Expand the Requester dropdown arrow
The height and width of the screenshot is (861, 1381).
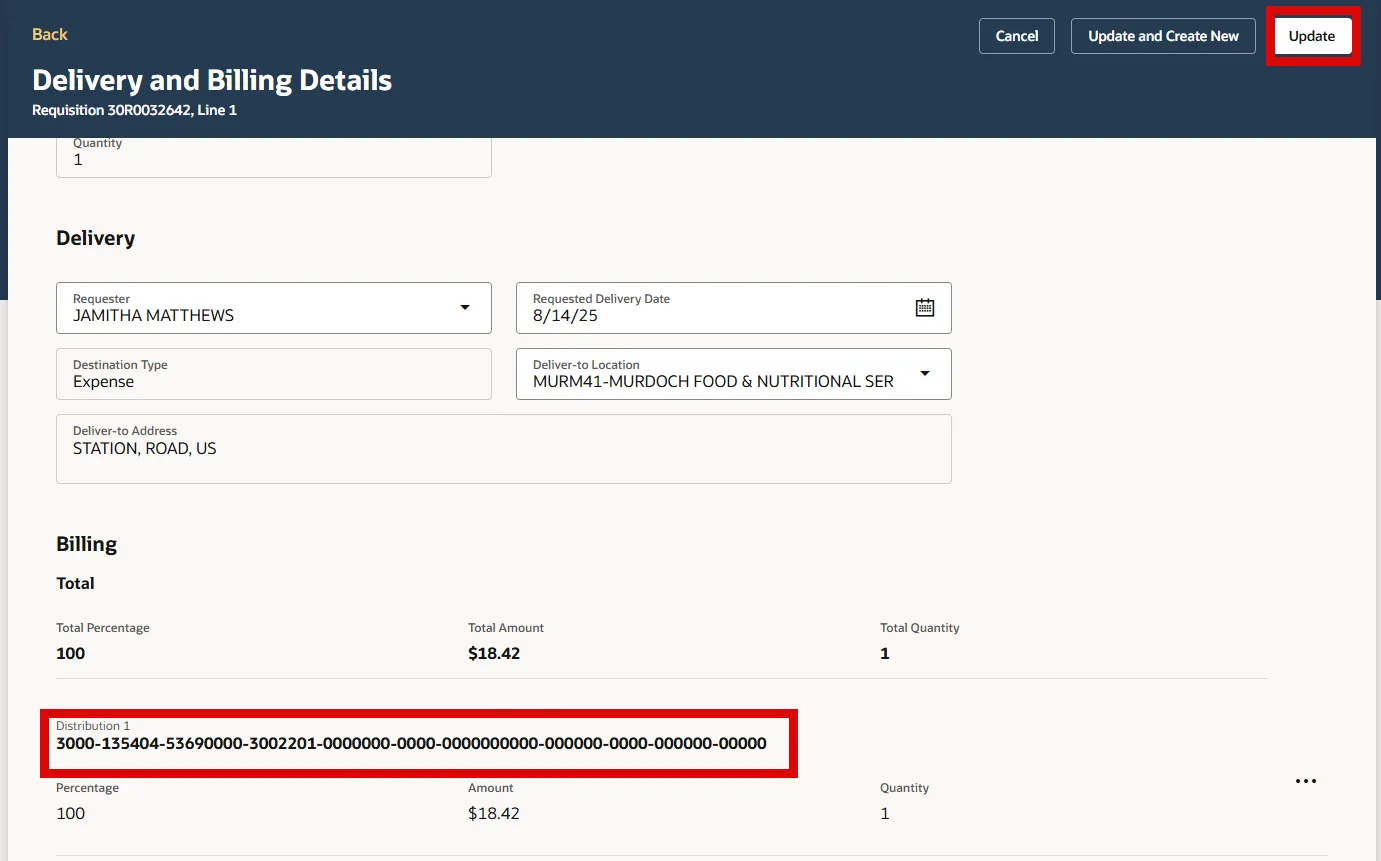pos(465,308)
